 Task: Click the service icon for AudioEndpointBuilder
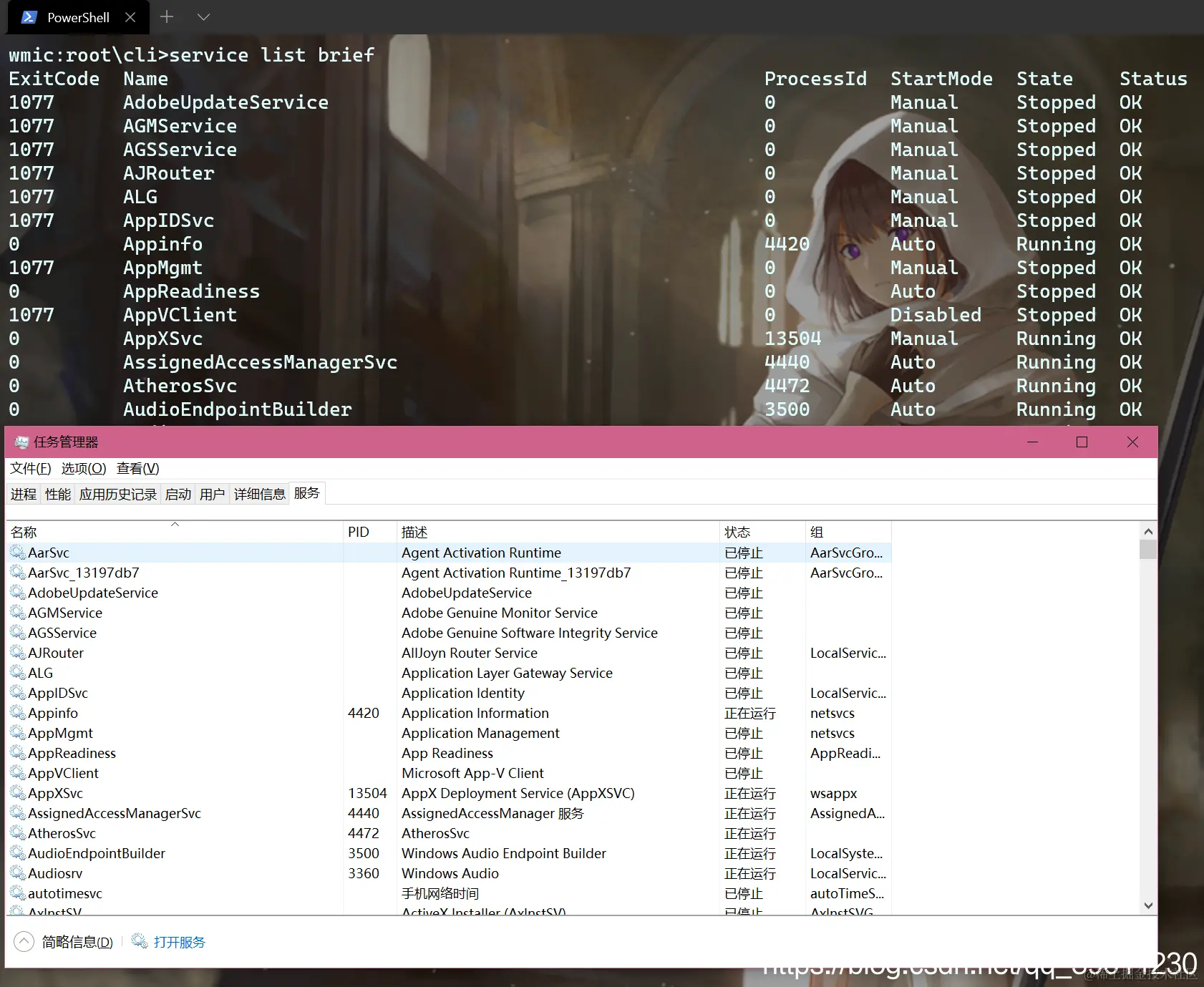pyautogui.click(x=18, y=853)
